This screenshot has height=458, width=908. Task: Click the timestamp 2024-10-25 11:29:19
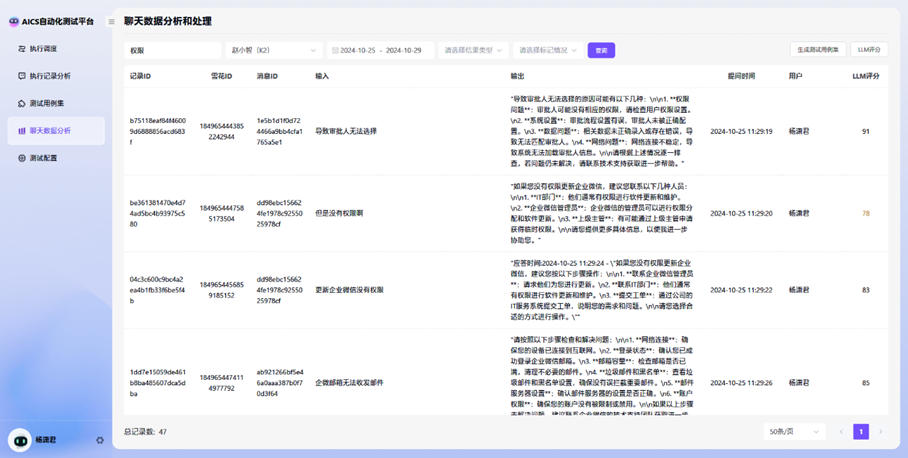click(x=741, y=131)
